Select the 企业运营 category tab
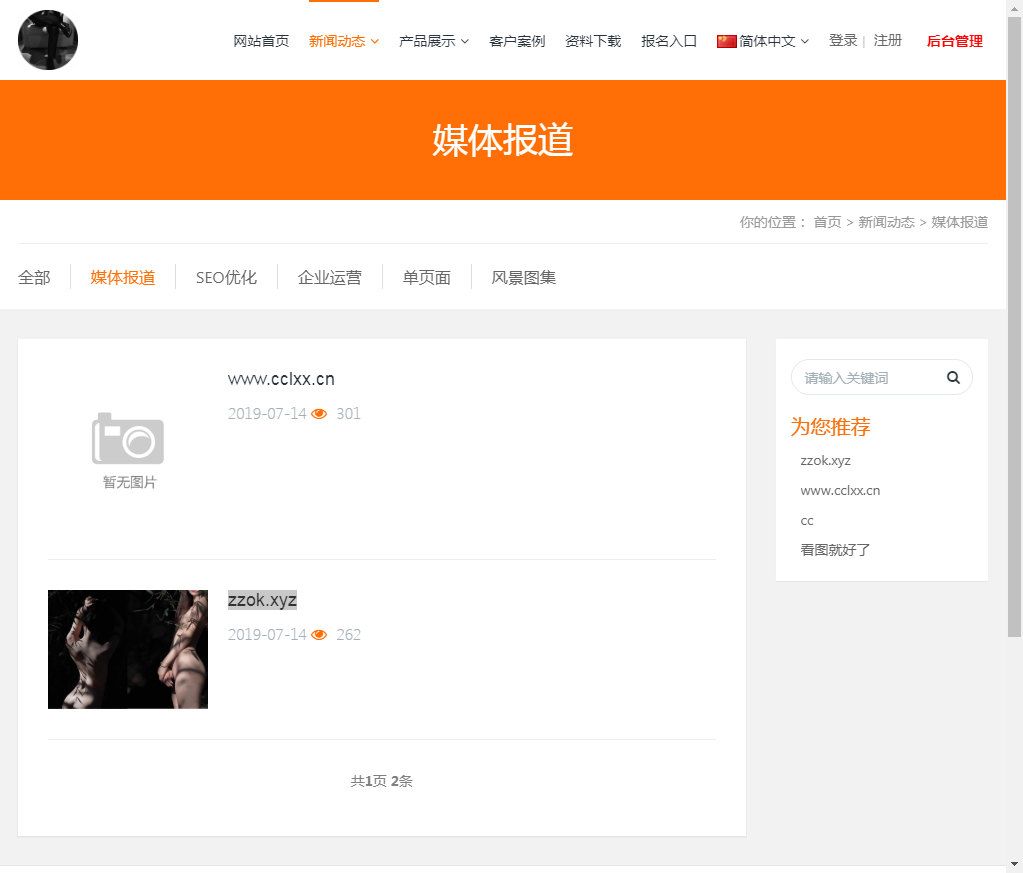The width and height of the screenshot is (1023, 873). 329,277
